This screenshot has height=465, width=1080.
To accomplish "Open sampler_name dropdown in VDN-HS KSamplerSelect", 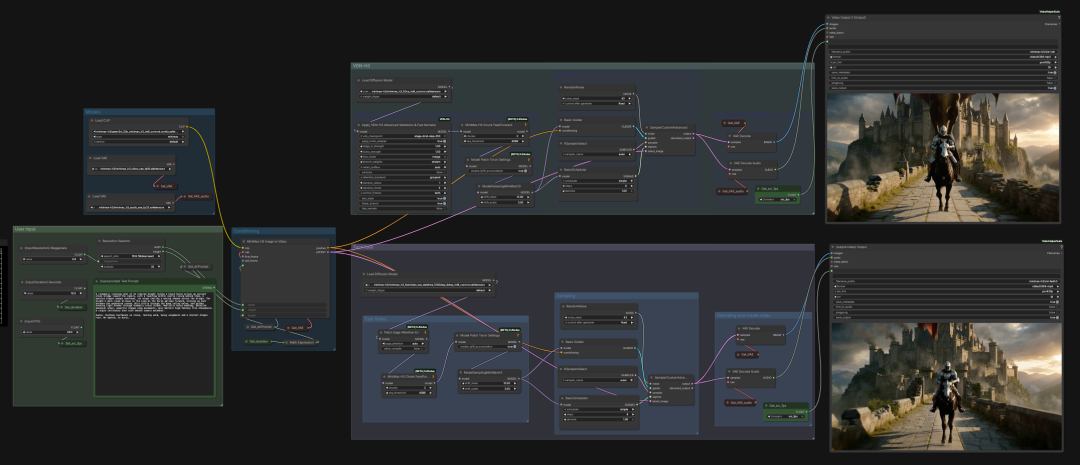I will click(x=597, y=154).
